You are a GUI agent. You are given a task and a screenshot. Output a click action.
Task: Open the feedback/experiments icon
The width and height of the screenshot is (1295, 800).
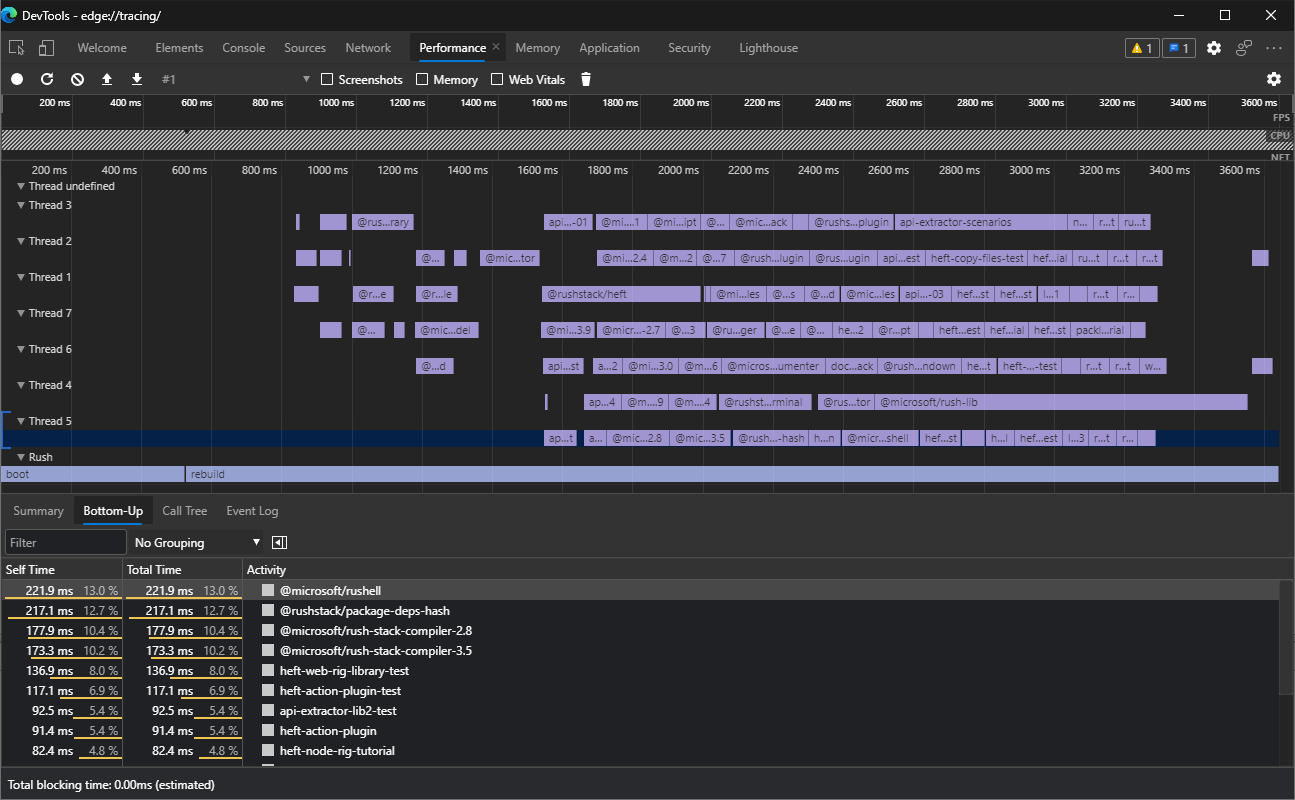coord(1244,48)
